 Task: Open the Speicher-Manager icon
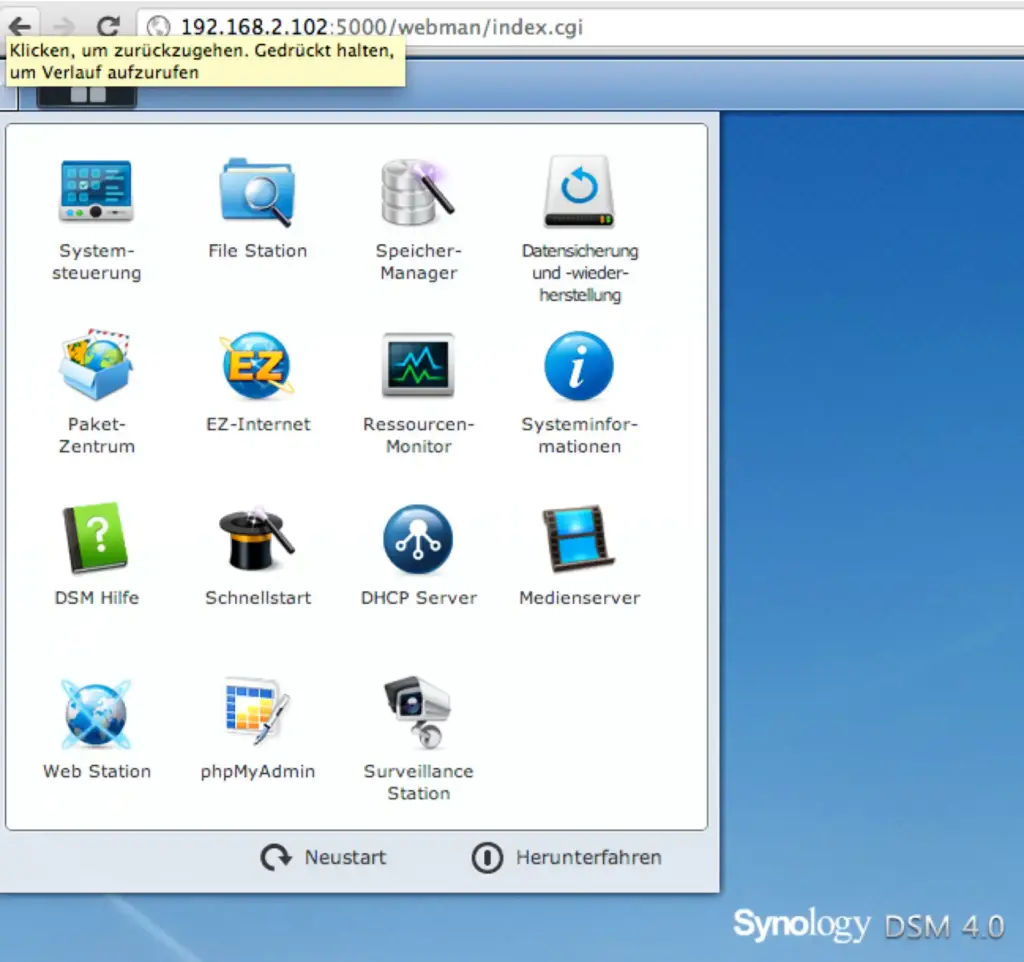418,191
